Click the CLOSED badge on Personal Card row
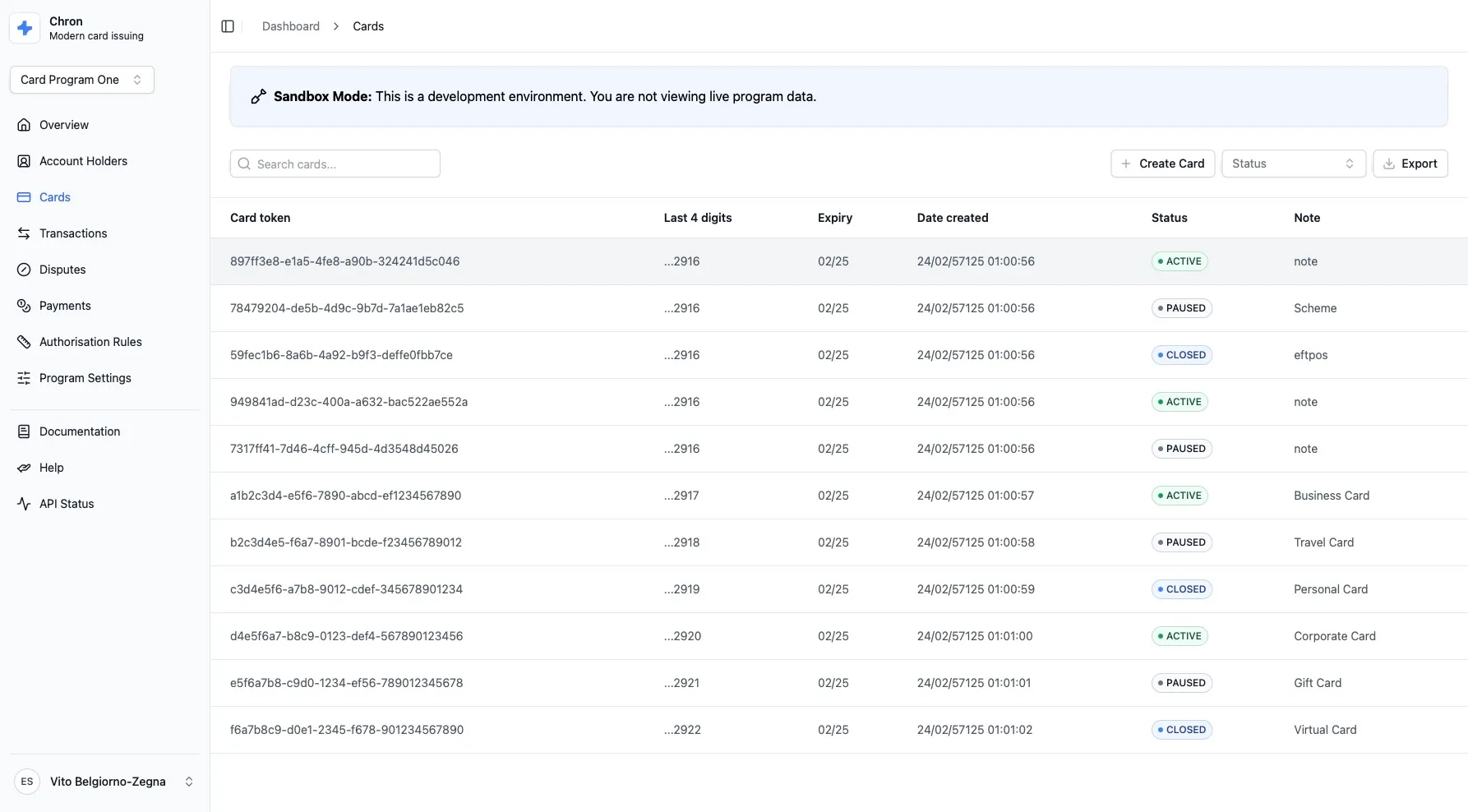The height and width of the screenshot is (812, 1468). point(1182,589)
